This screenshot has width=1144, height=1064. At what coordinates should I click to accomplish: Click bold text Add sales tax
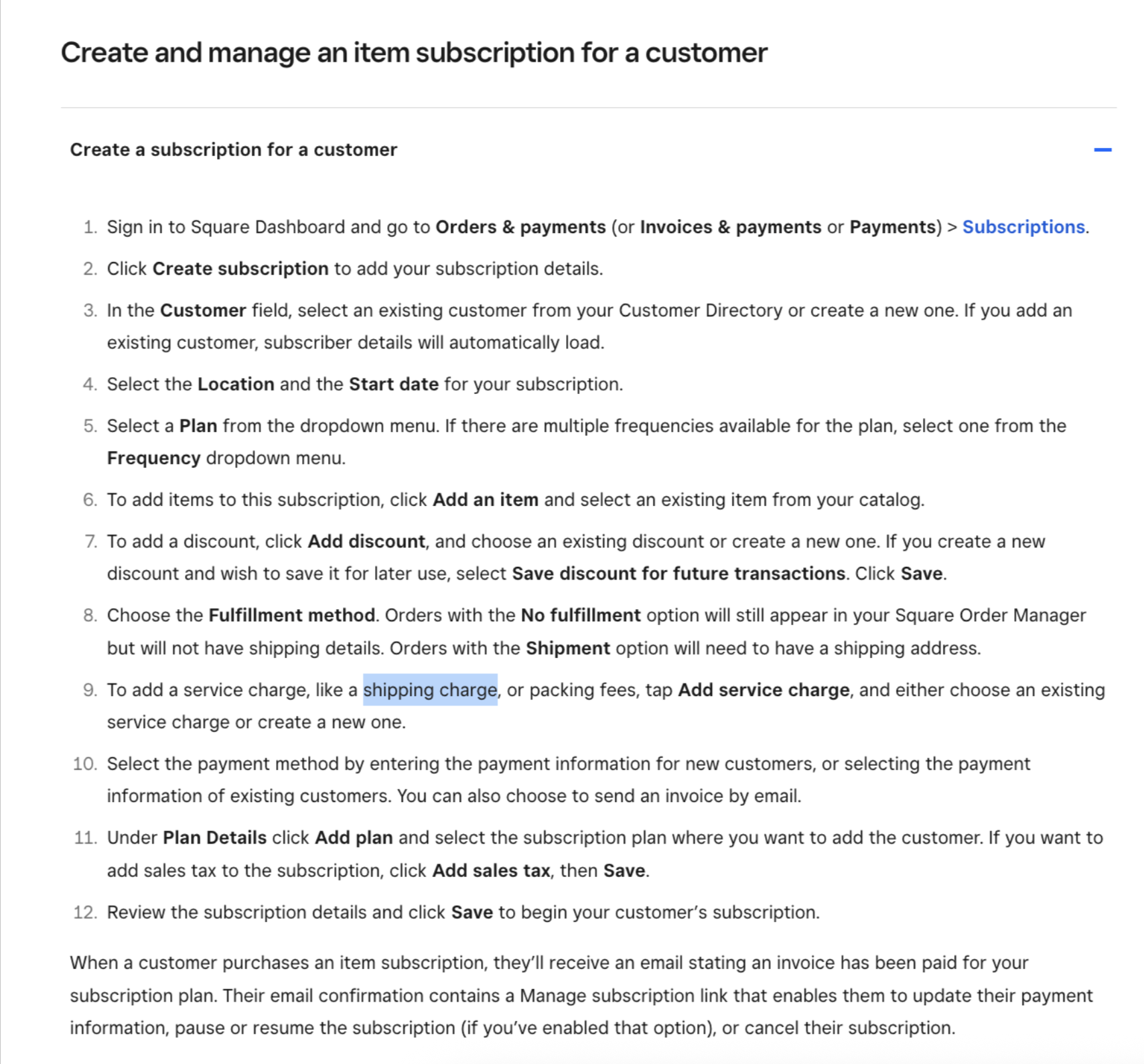491,870
